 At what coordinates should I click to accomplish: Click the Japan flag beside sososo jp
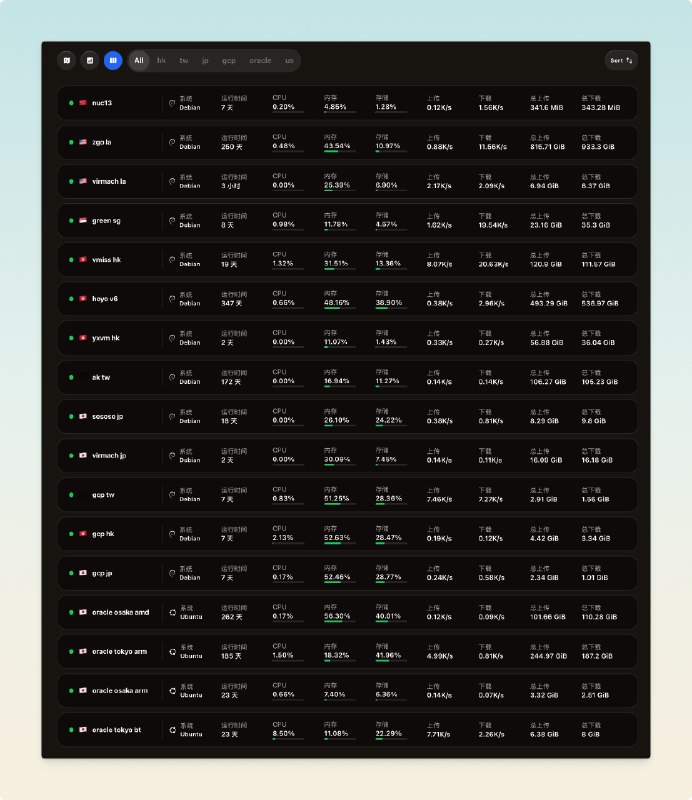pyautogui.click(x=83, y=416)
